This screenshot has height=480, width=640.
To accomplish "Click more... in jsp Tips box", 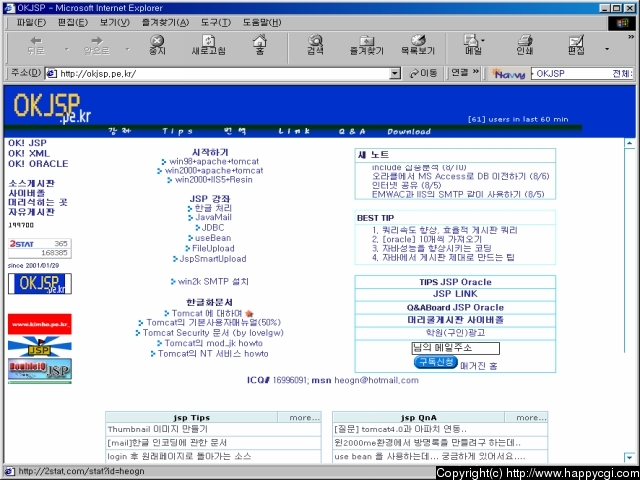I will 304,418.
